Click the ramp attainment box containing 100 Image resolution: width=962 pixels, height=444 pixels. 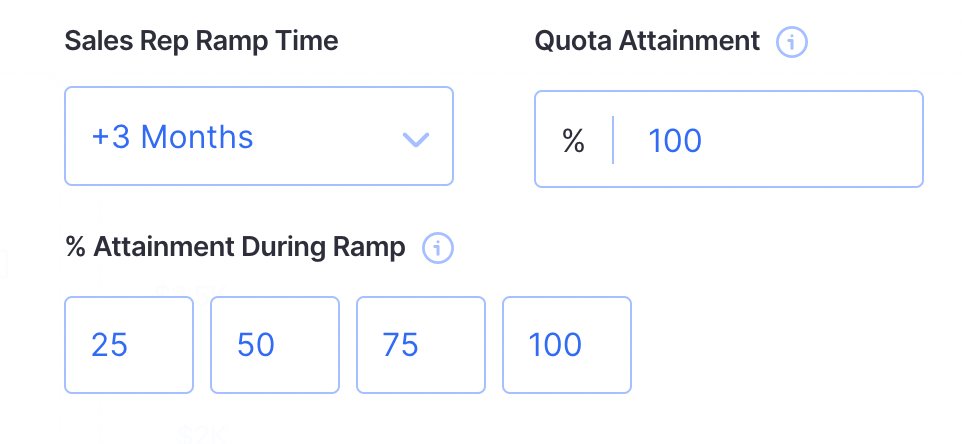pyautogui.click(x=567, y=345)
